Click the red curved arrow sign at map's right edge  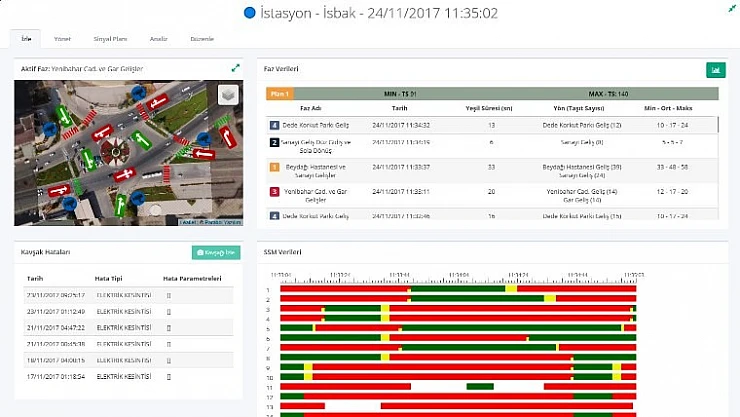pyautogui.click(x=227, y=137)
